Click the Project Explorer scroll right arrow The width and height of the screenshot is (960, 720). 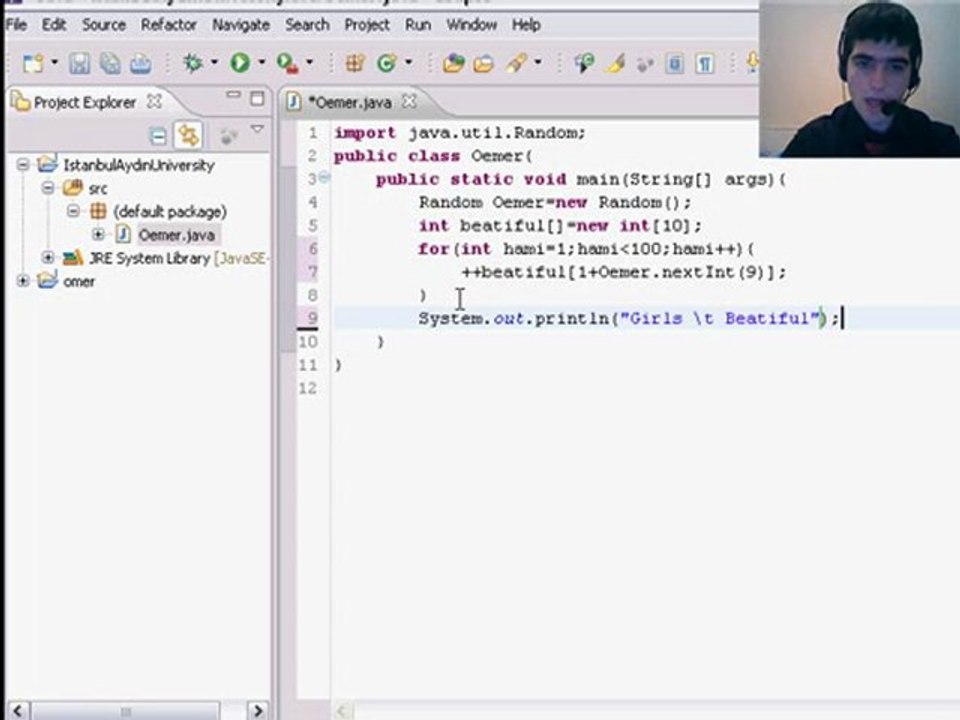click(x=258, y=711)
